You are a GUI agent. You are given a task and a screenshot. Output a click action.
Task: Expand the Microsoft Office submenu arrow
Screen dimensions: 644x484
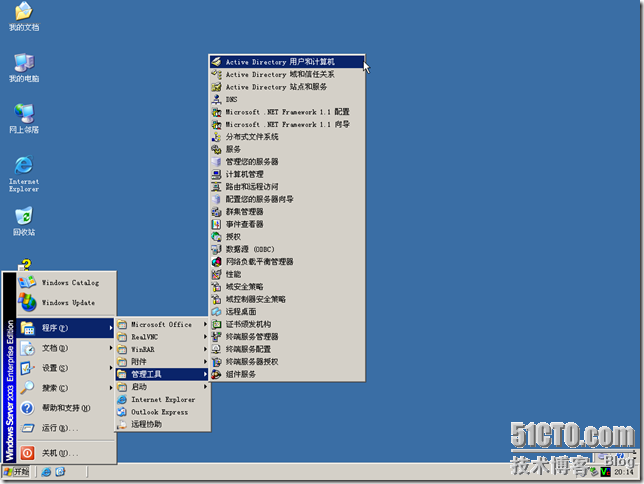(x=205, y=325)
